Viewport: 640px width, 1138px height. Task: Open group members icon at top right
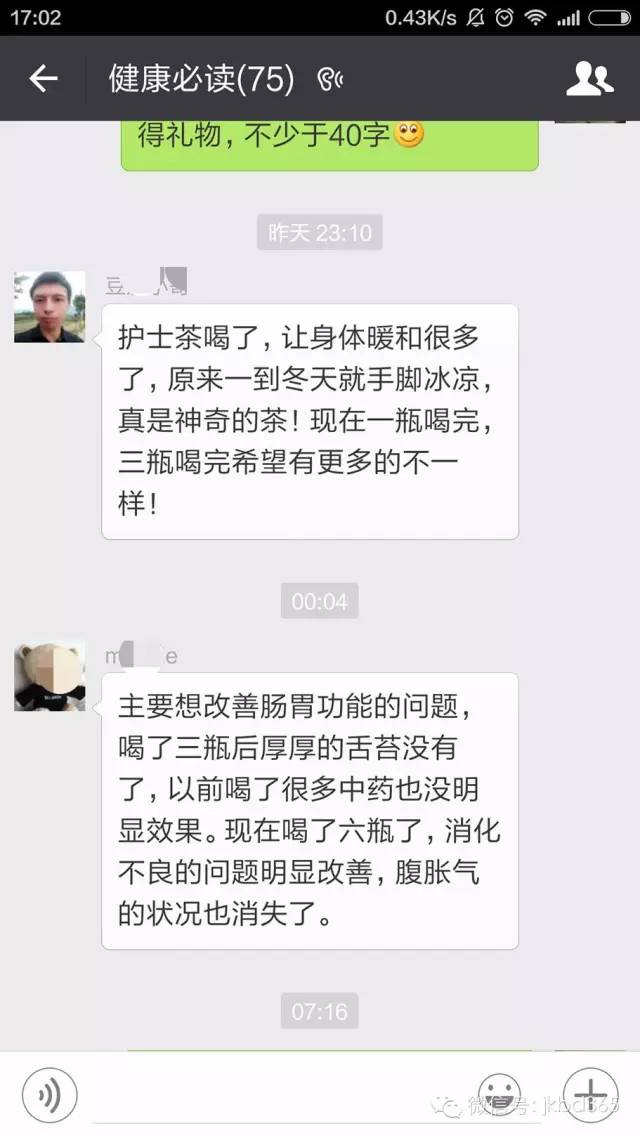590,78
